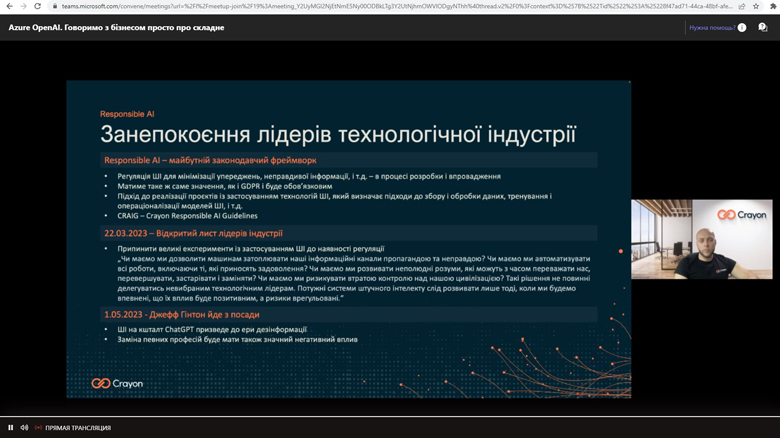
Task: Click heading 22.03.2023 – Відкритий лист лідерів індустрії
Action: coord(194,233)
